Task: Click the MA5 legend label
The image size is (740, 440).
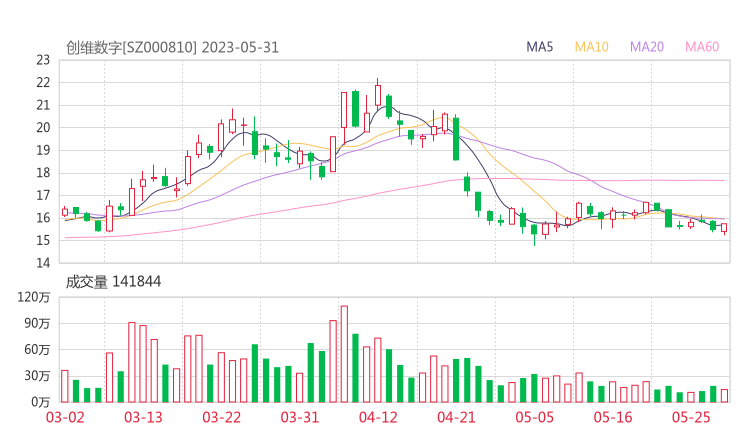Action: point(539,47)
